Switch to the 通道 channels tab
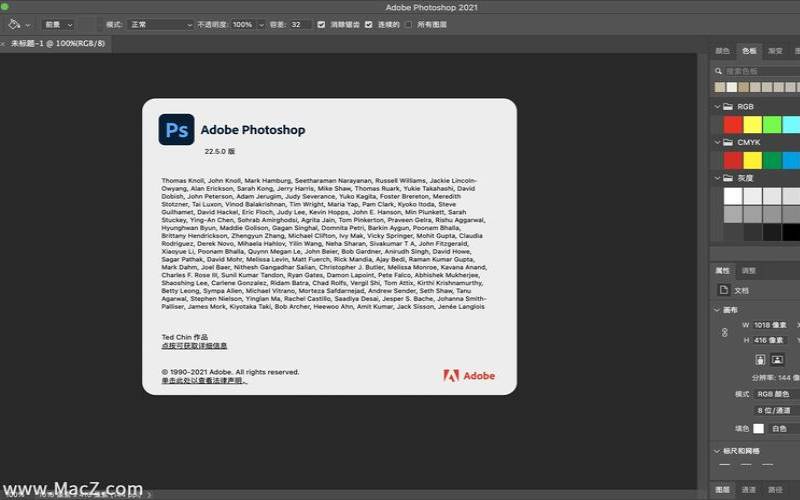The image size is (800, 500). click(x=748, y=490)
